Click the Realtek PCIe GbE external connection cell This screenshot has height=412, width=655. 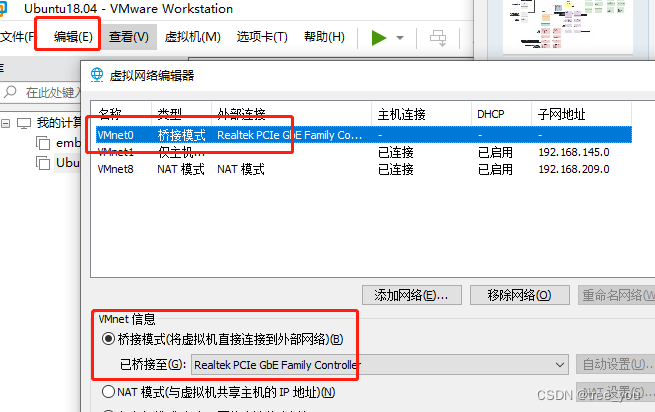point(289,135)
